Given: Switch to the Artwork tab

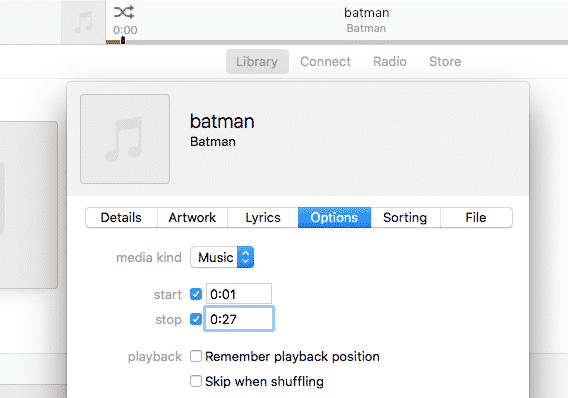Looking at the screenshot, I should [192, 218].
